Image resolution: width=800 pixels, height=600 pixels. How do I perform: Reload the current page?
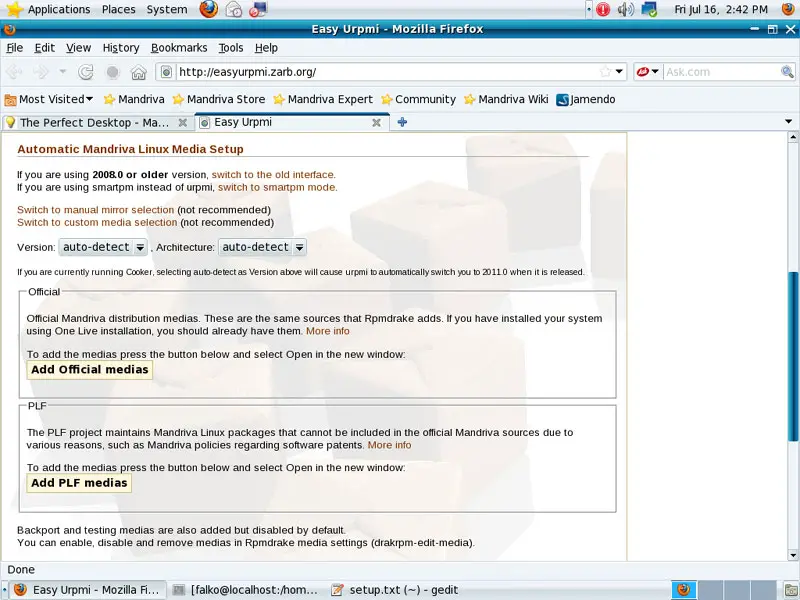pos(86,72)
